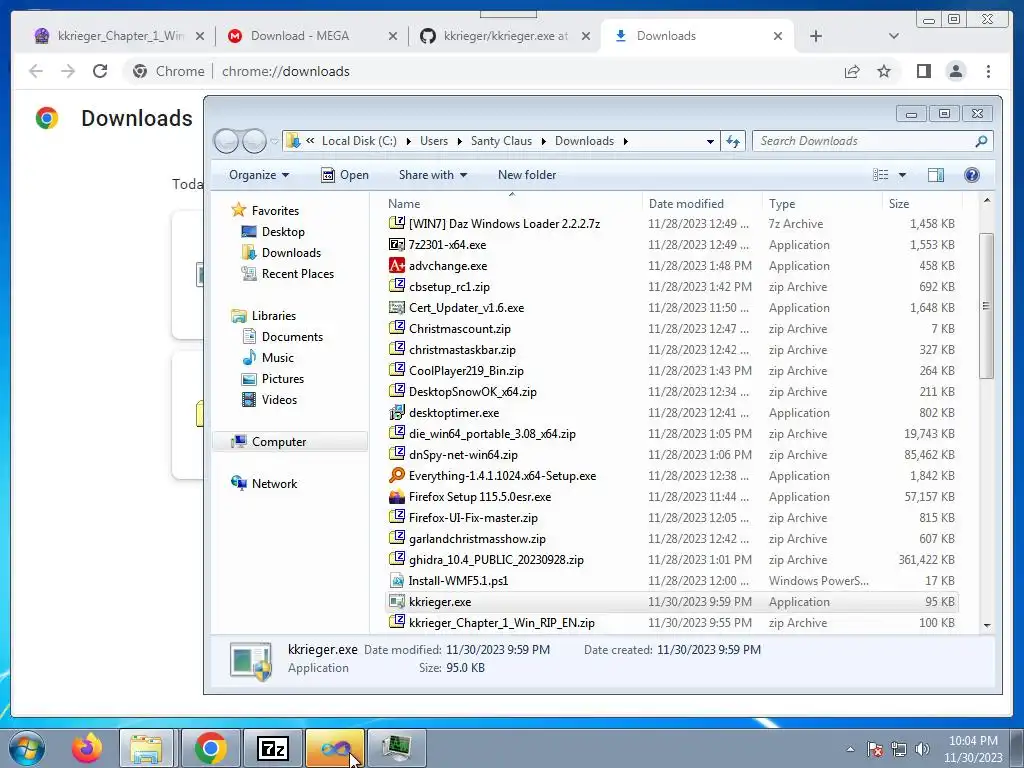Open Recent Places in the sidebar
The width and height of the screenshot is (1024, 768).
297,274
